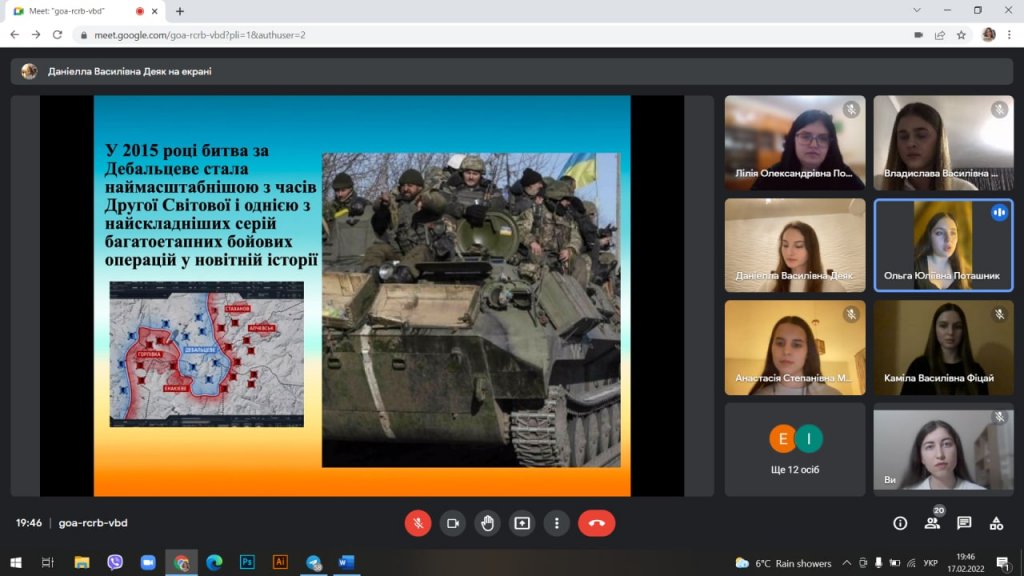Bookmark this page with the star icon
Screen dimensions: 1024x576
coord(961,34)
